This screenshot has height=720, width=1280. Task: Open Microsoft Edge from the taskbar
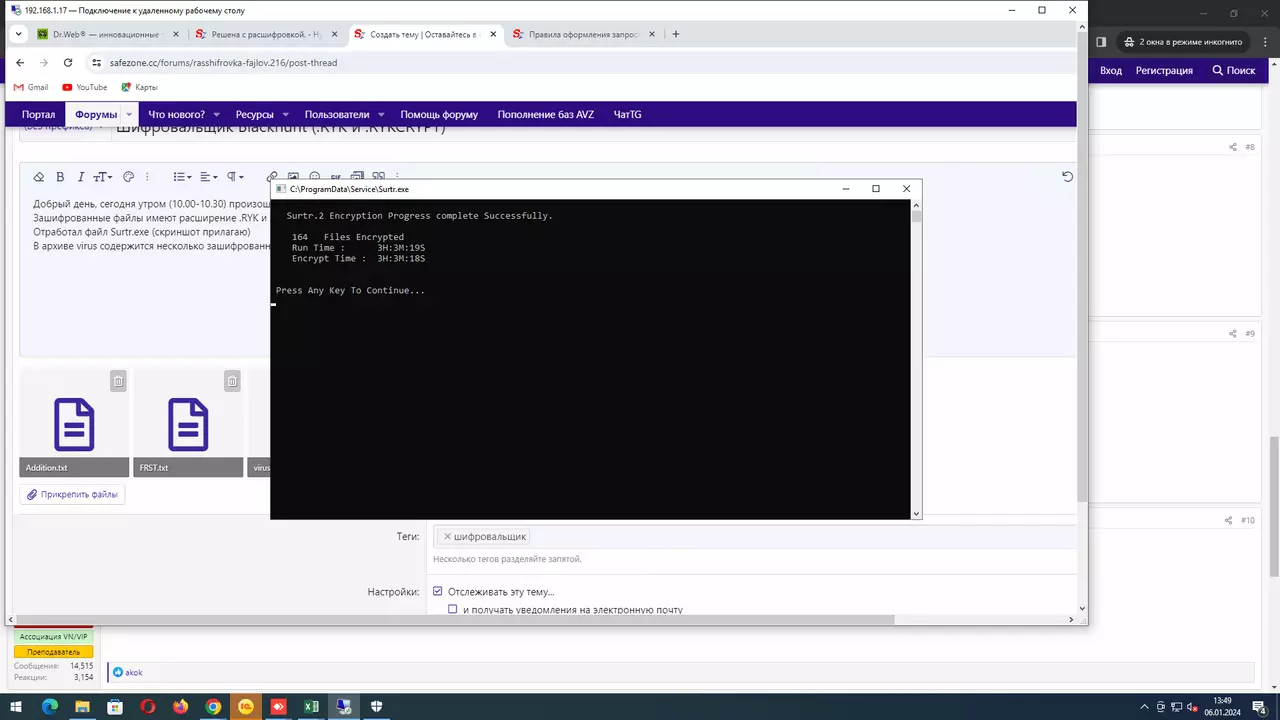(49, 707)
